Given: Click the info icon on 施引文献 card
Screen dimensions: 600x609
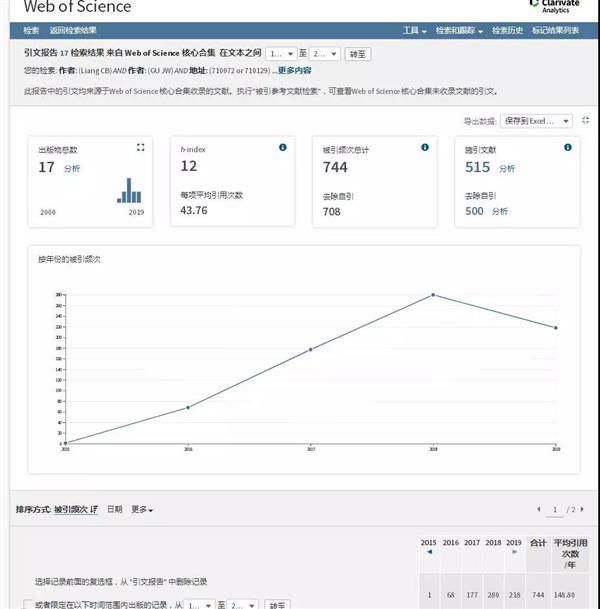Looking at the screenshot, I should coord(567,147).
